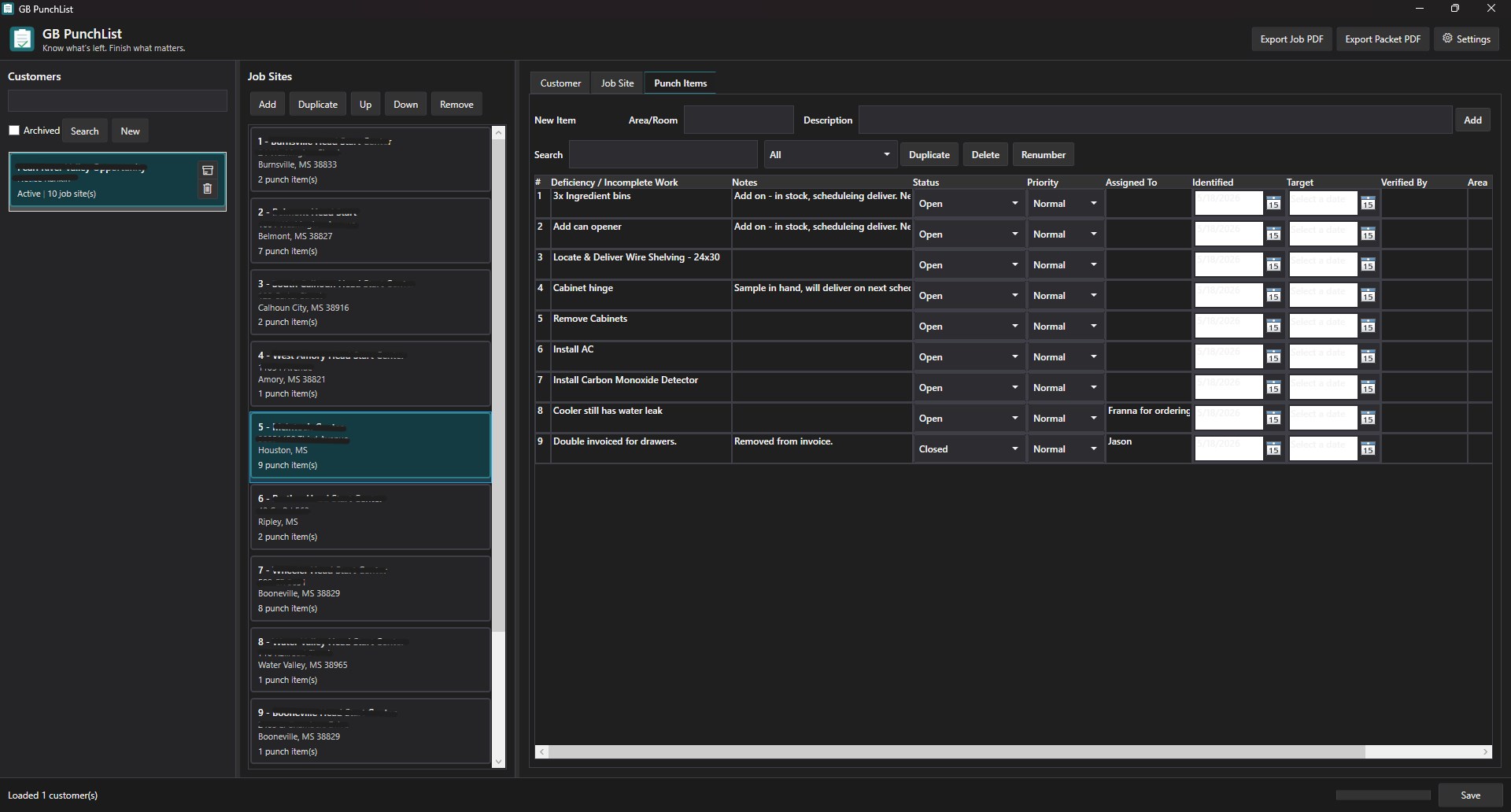Viewport: 1511px width, 812px height.
Task: Open Target calendar for Carbon Monoxide Detector
Action: pos(1368,388)
